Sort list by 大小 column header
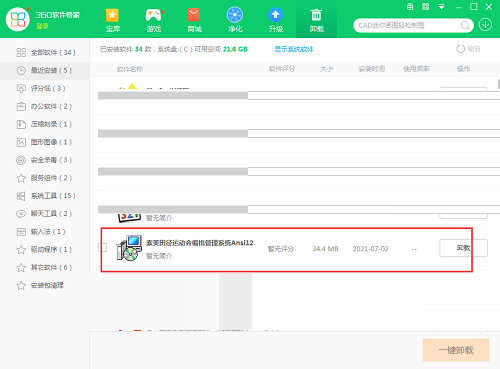The height and width of the screenshot is (369, 500). 326,69
